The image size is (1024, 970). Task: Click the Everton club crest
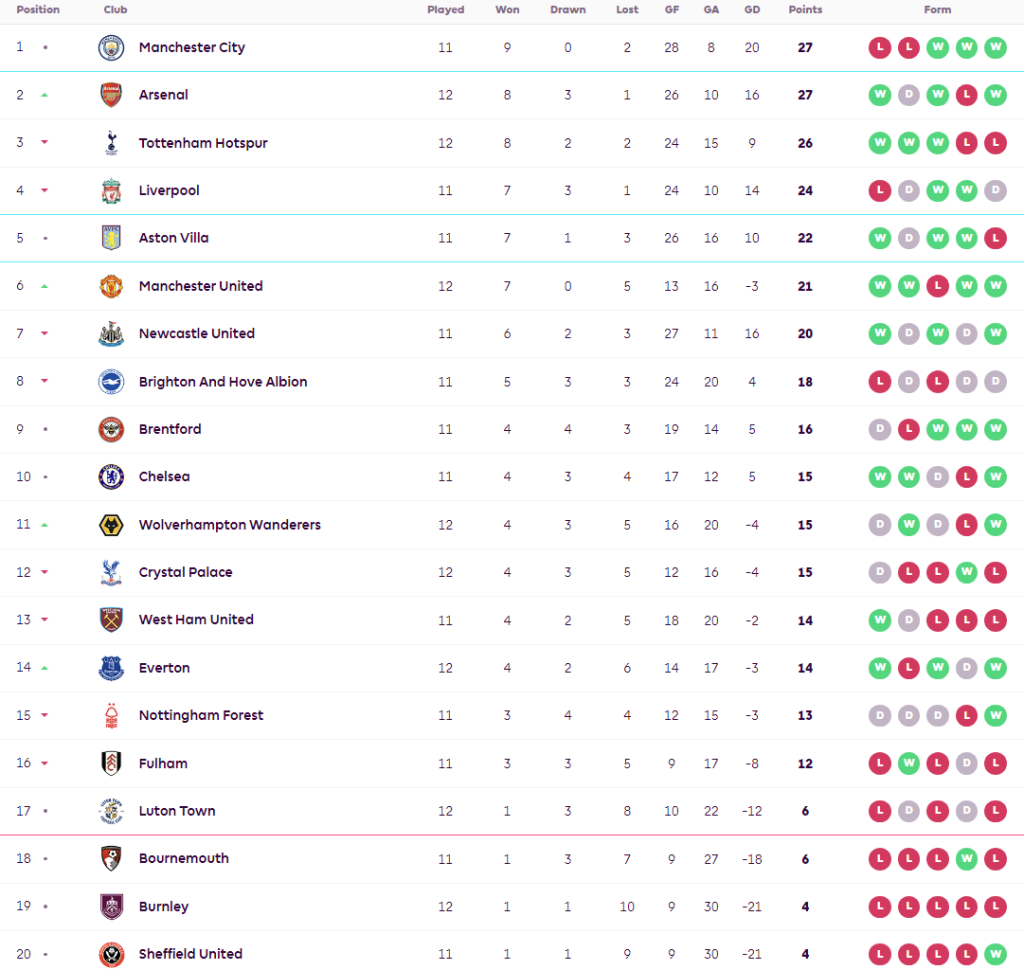(111, 668)
